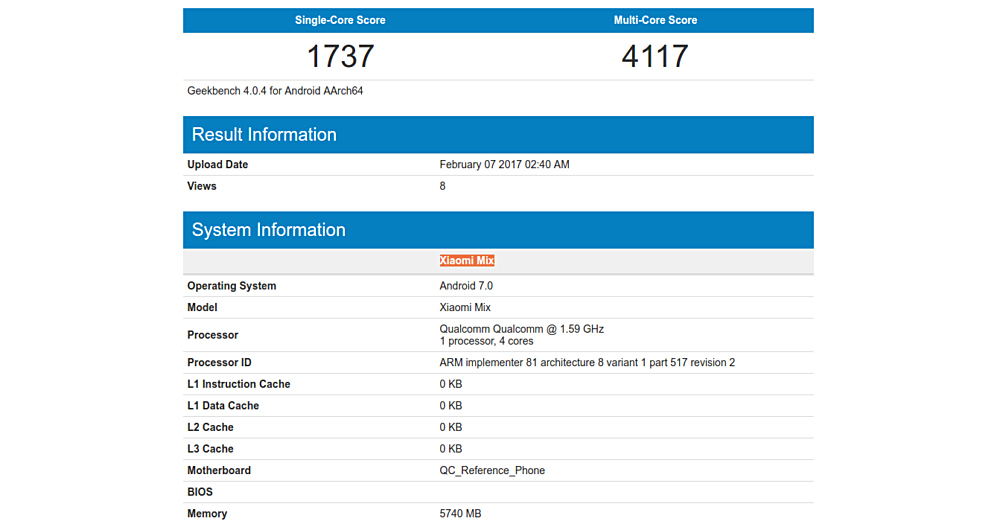1000x527 pixels.
Task: Select the Qualcomm Qualcomm @ 1.59 GHz text
Action: (x=522, y=329)
